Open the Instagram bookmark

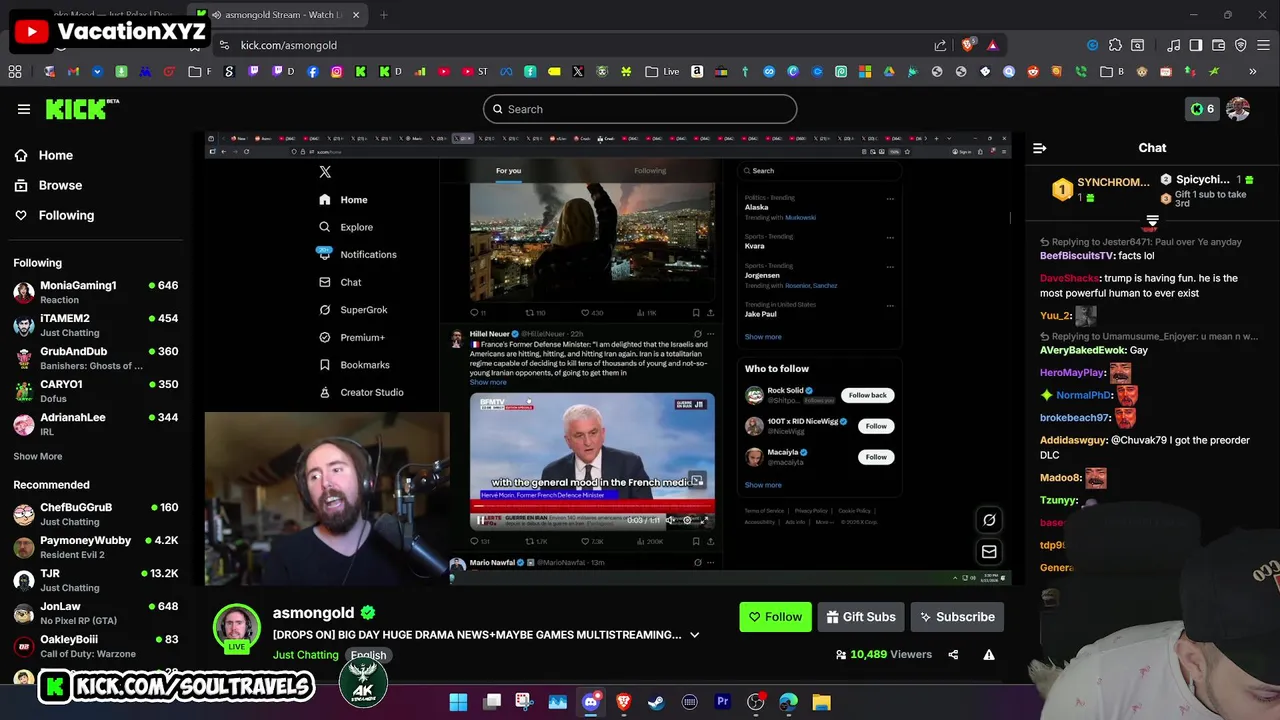[337, 72]
